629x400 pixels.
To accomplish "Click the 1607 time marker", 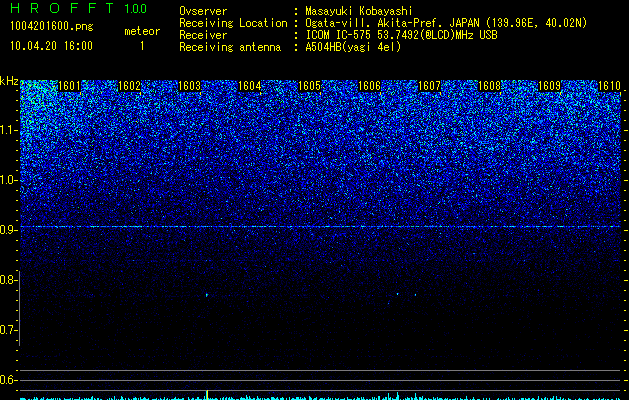I will point(429,86).
